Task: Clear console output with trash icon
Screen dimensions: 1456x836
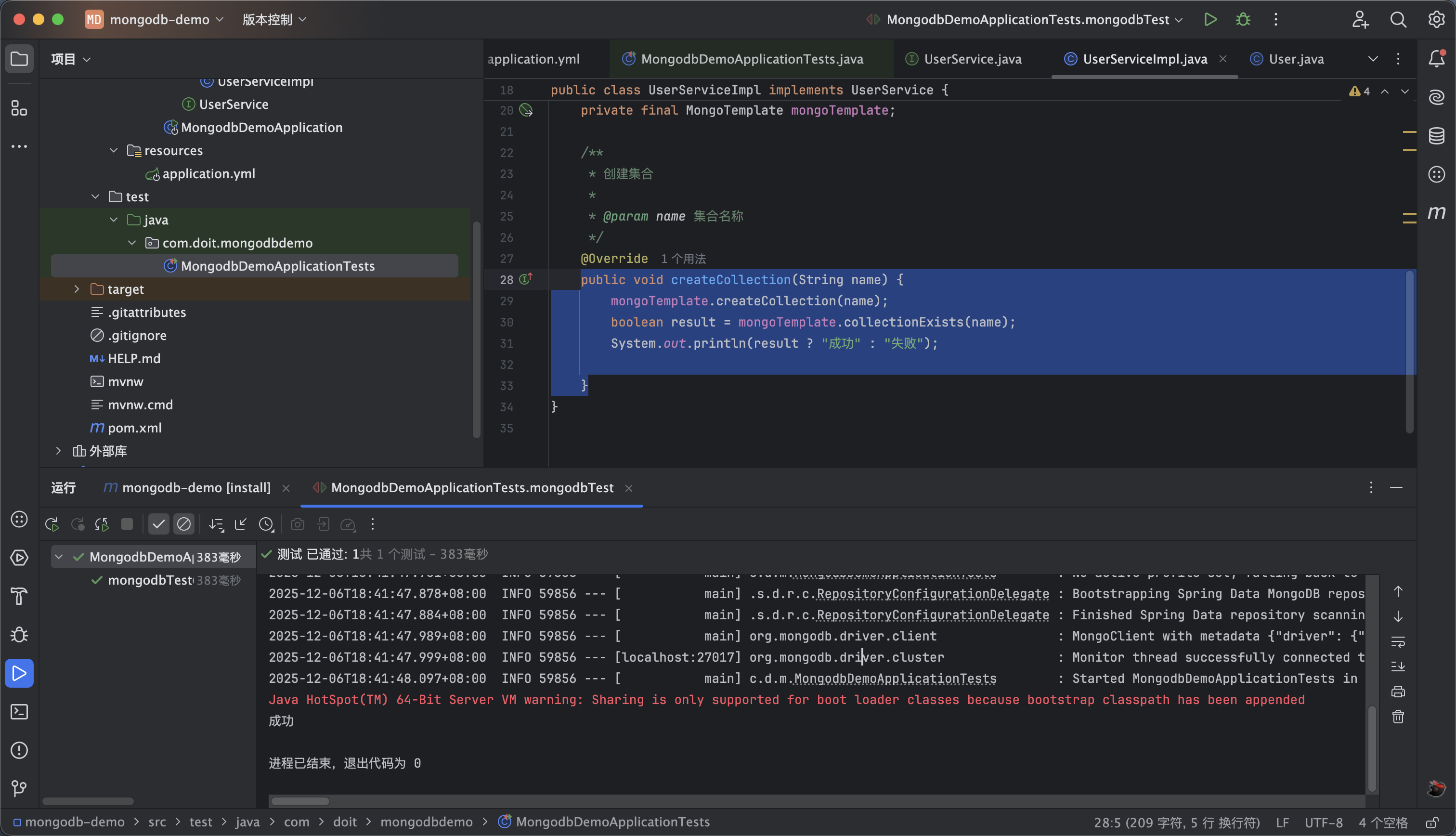Action: 1398,717
